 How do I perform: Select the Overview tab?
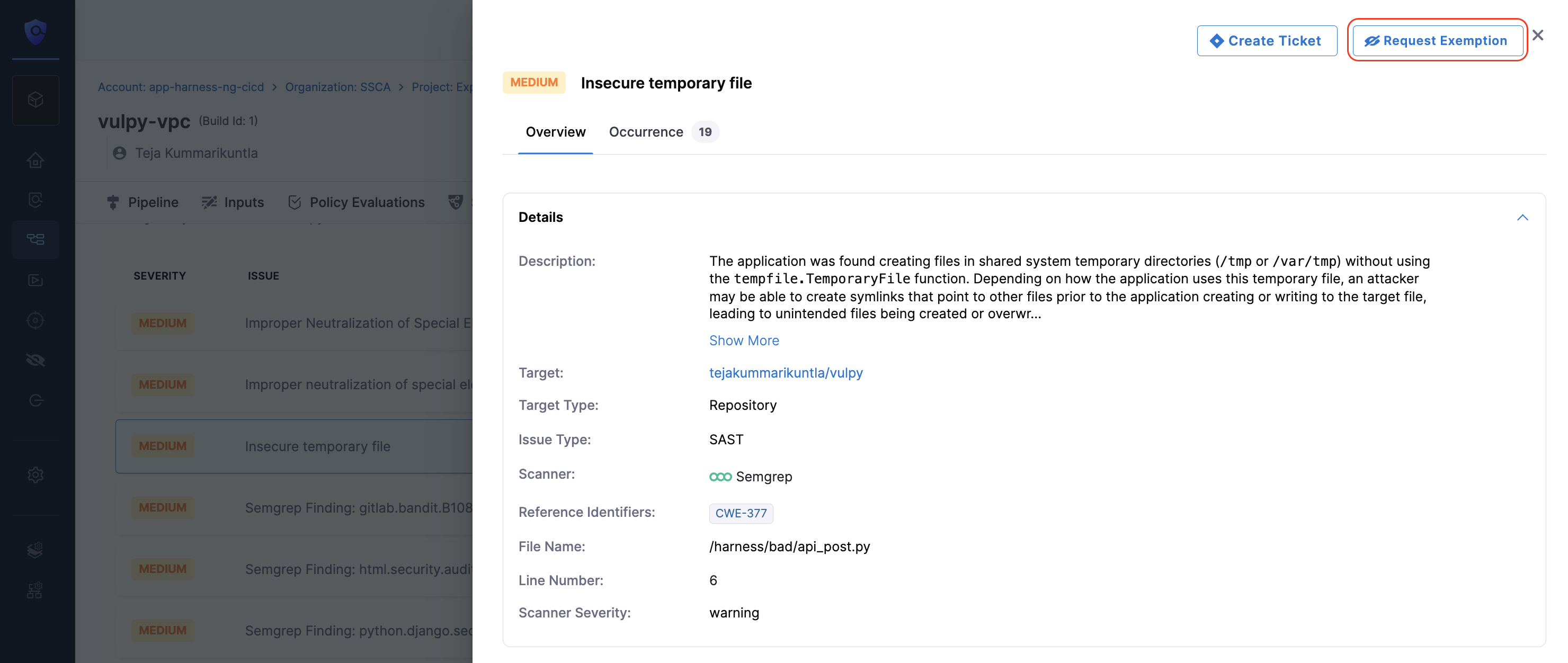click(555, 132)
